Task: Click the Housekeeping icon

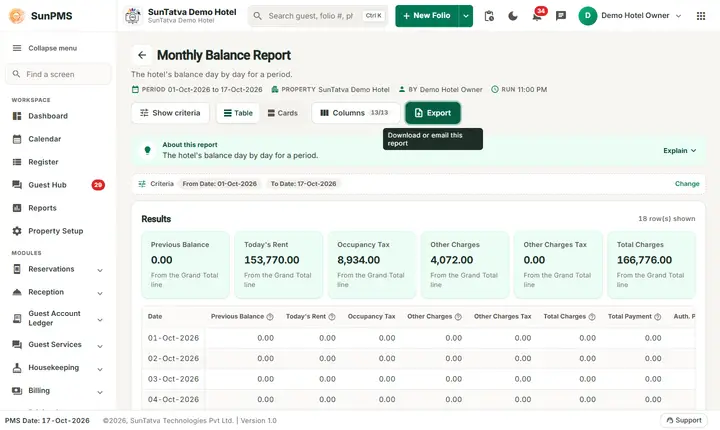Action: point(17,368)
